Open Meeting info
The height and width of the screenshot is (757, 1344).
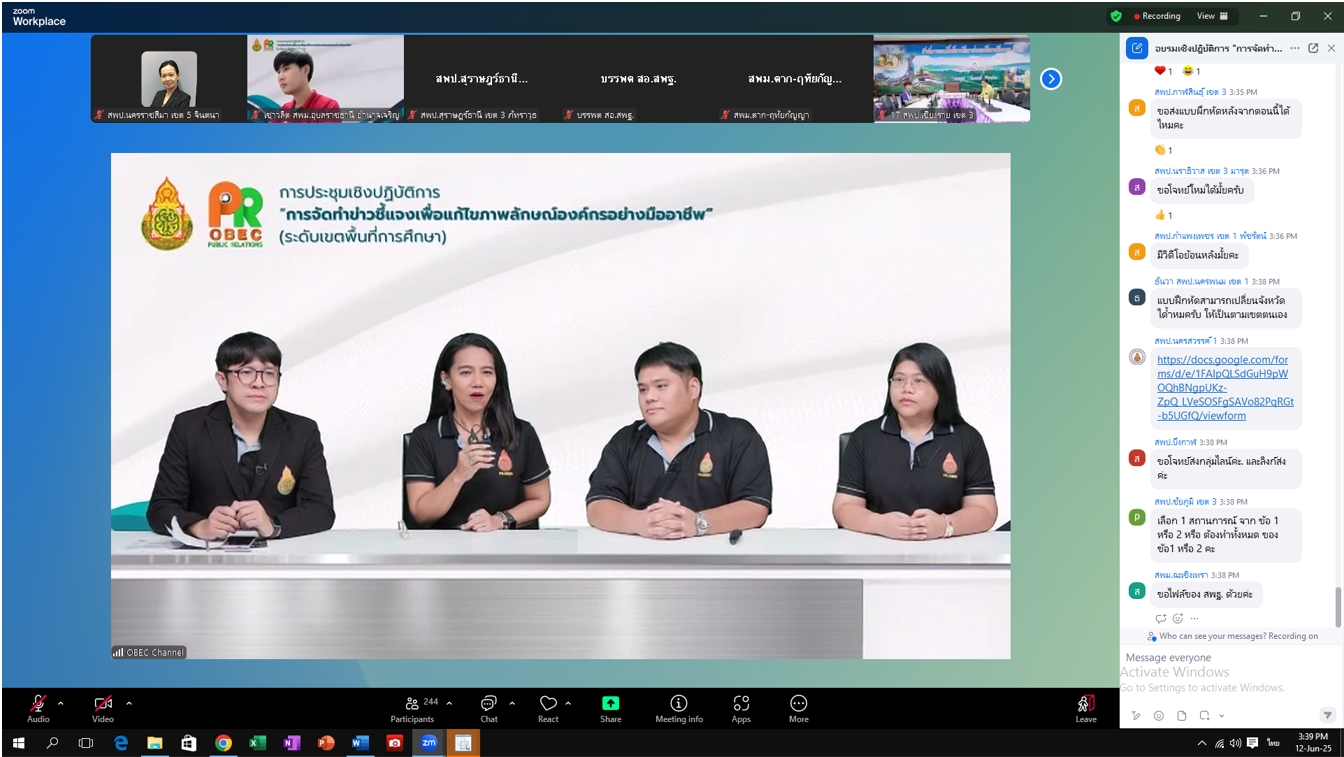[x=679, y=709]
